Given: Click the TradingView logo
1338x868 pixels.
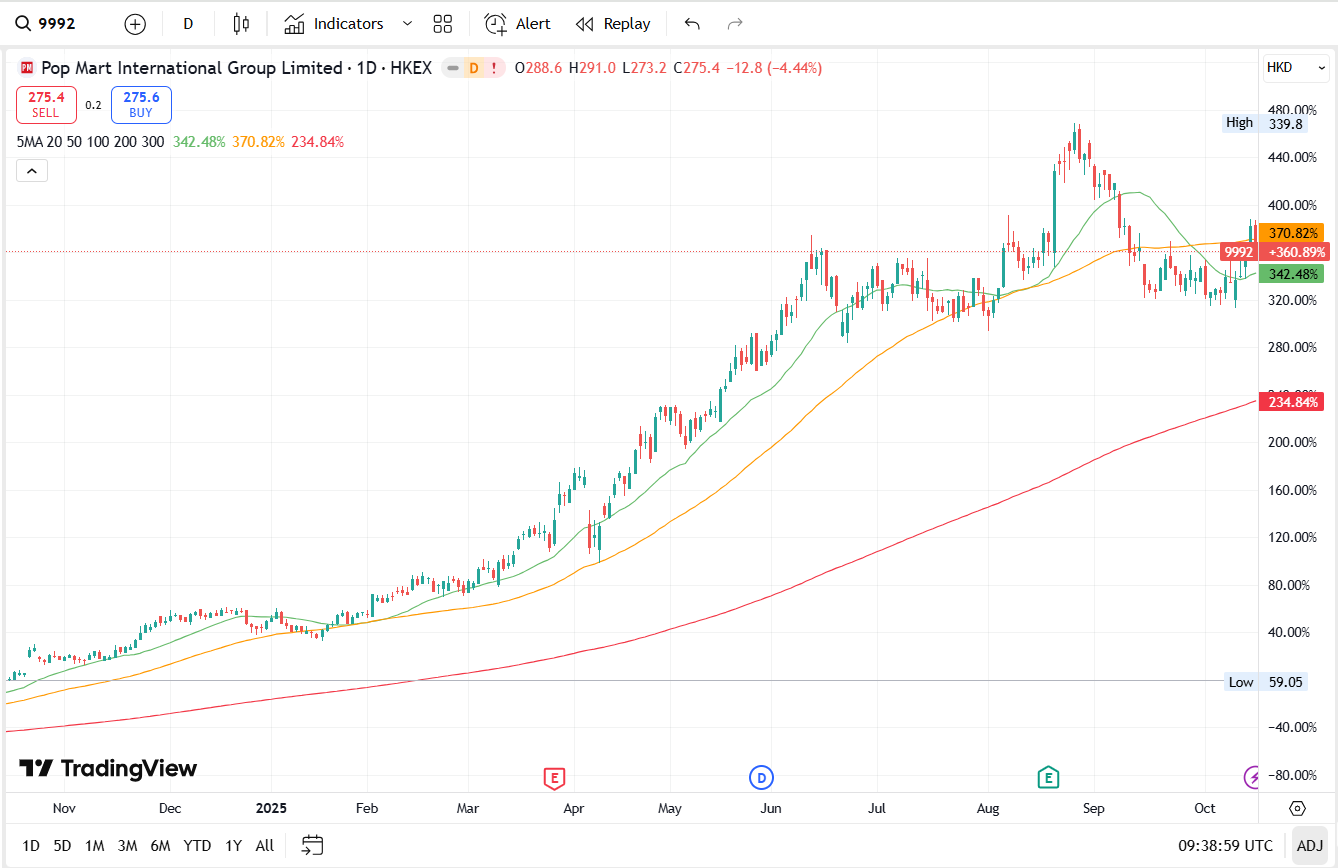Looking at the screenshot, I should (x=108, y=768).
